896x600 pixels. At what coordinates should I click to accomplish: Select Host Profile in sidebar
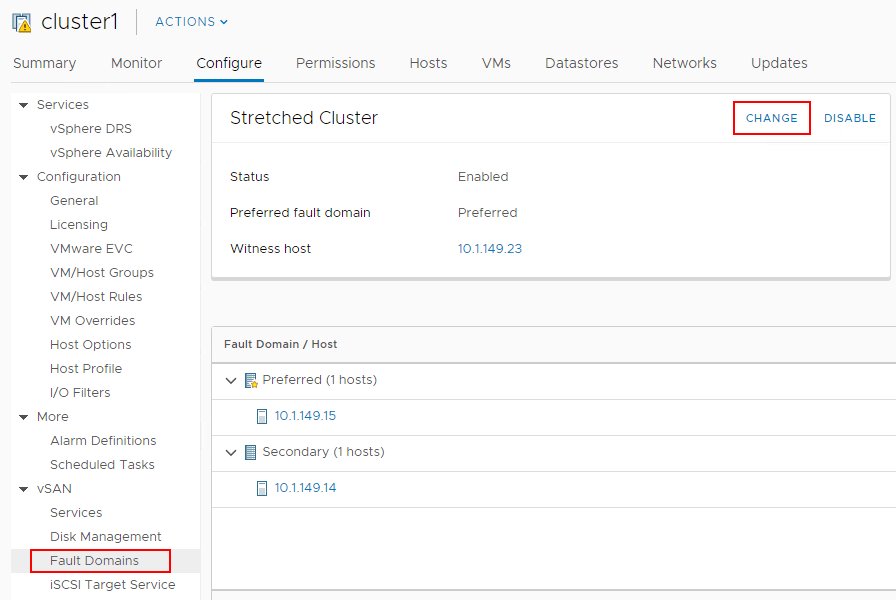click(x=86, y=369)
